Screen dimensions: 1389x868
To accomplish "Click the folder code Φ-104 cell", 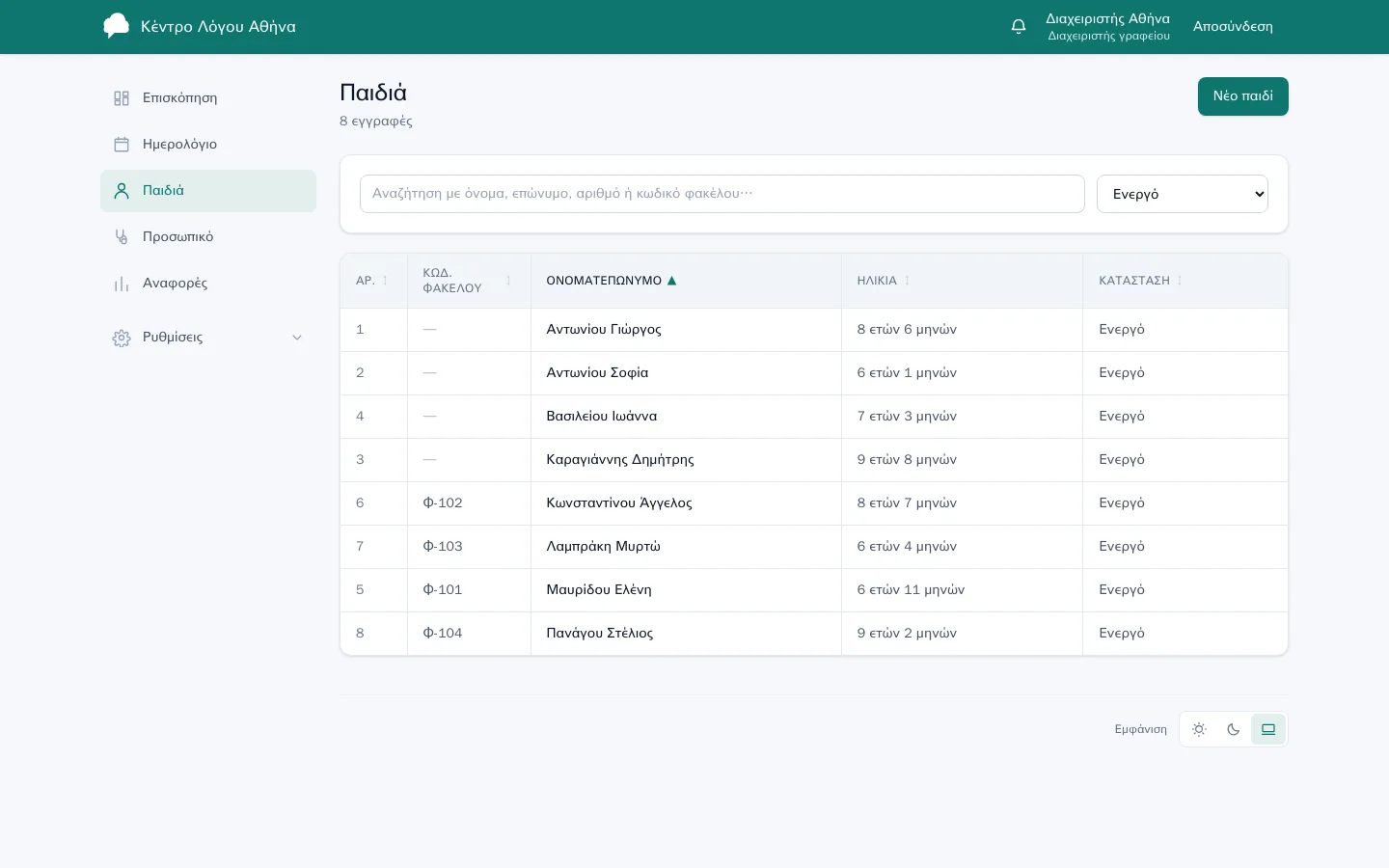I will tap(469, 634).
